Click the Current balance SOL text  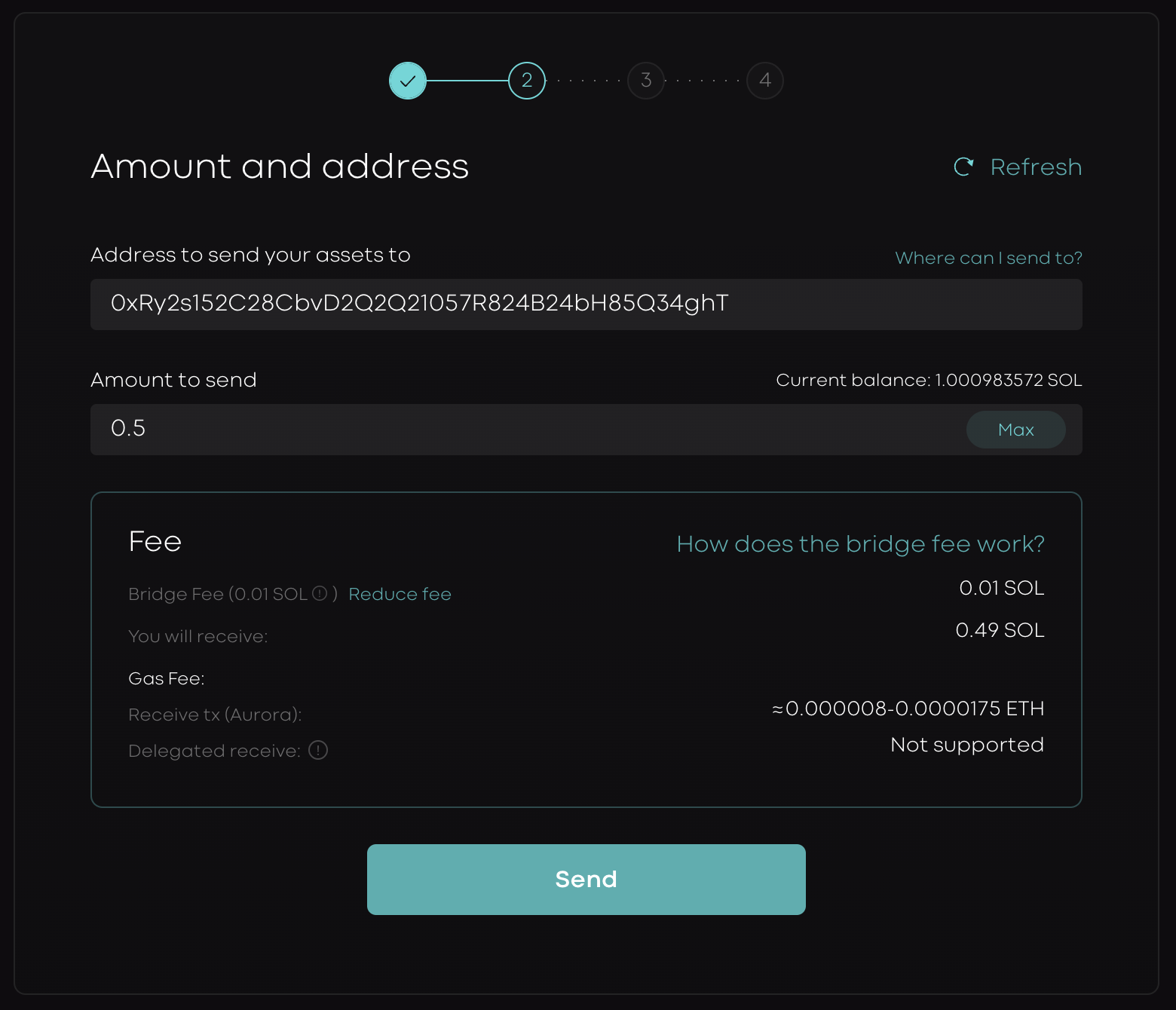[x=929, y=380]
